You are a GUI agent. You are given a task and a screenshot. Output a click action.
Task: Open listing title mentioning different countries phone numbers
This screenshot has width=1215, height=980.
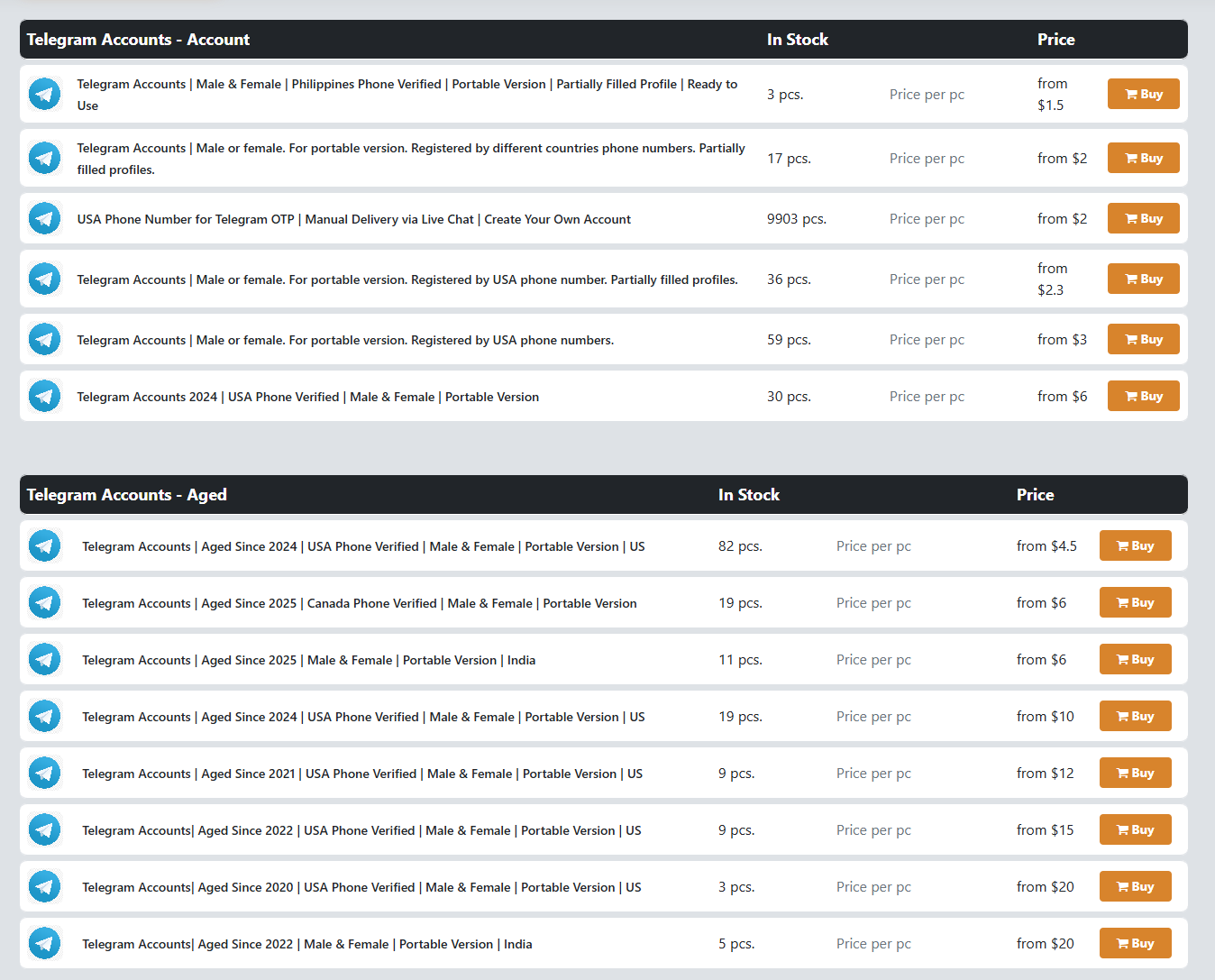pyautogui.click(x=411, y=159)
